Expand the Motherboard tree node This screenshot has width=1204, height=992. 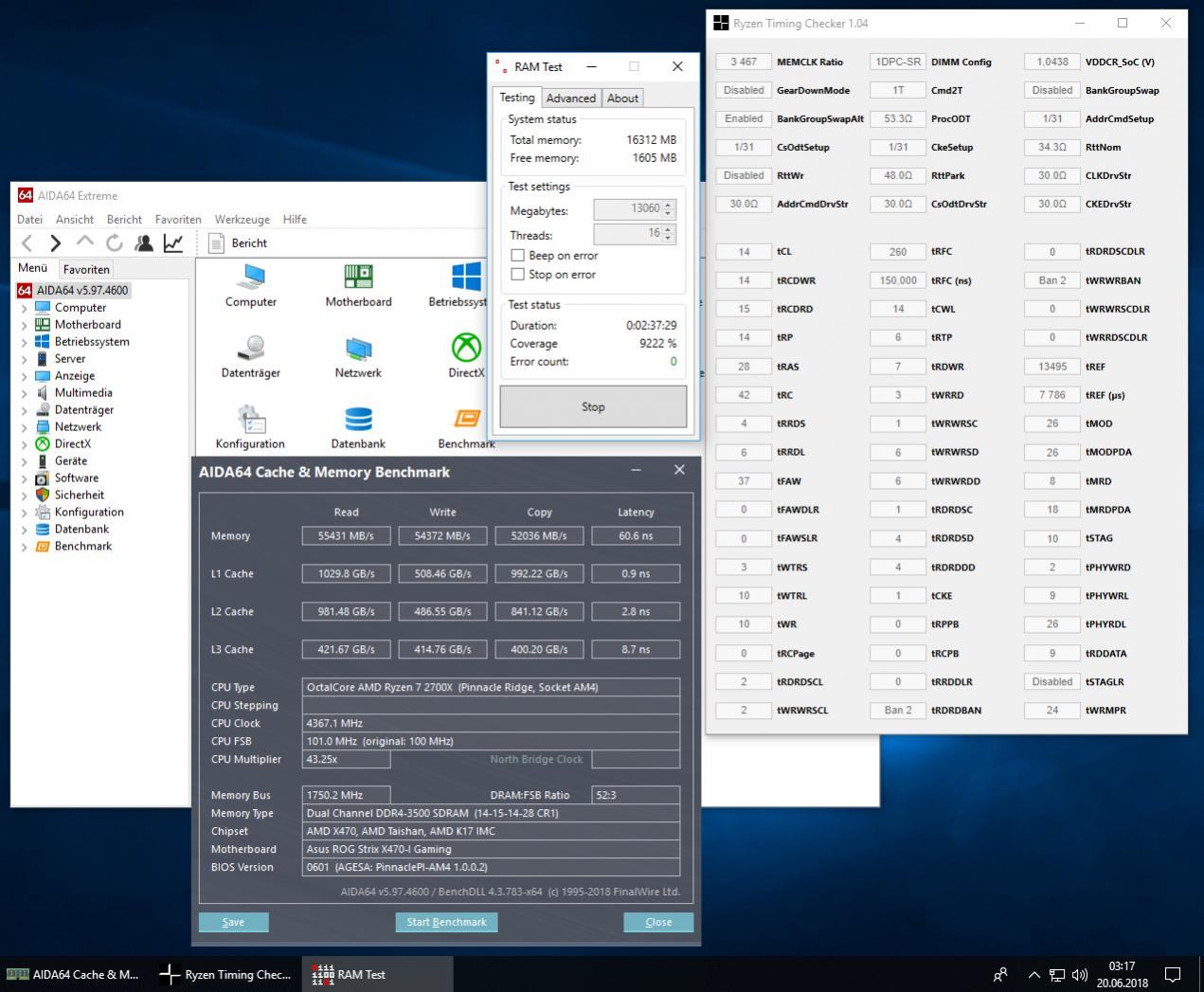24,324
